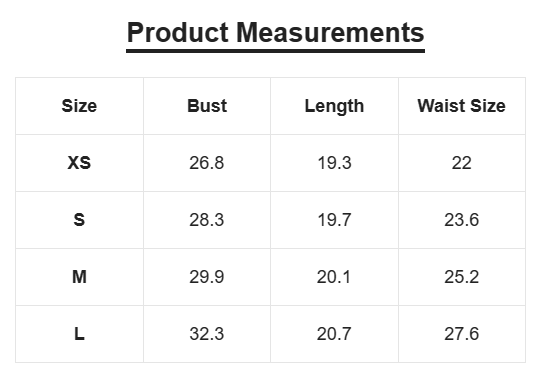Click the M size row label
Screen dimensions: 553x376
[x=79, y=277]
